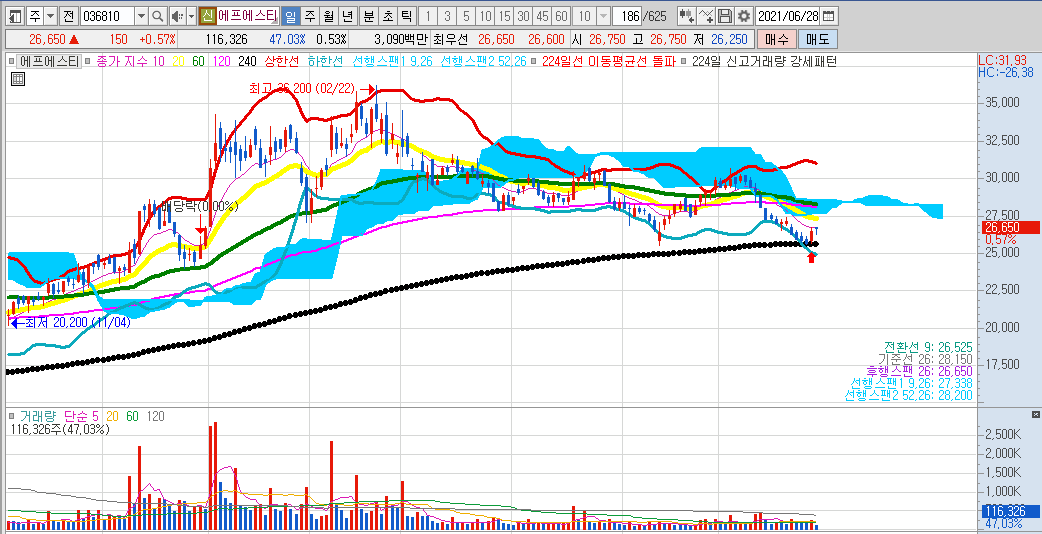Click the 최우선 best quote label
The width and height of the screenshot is (1042, 534).
[x=450, y=40]
